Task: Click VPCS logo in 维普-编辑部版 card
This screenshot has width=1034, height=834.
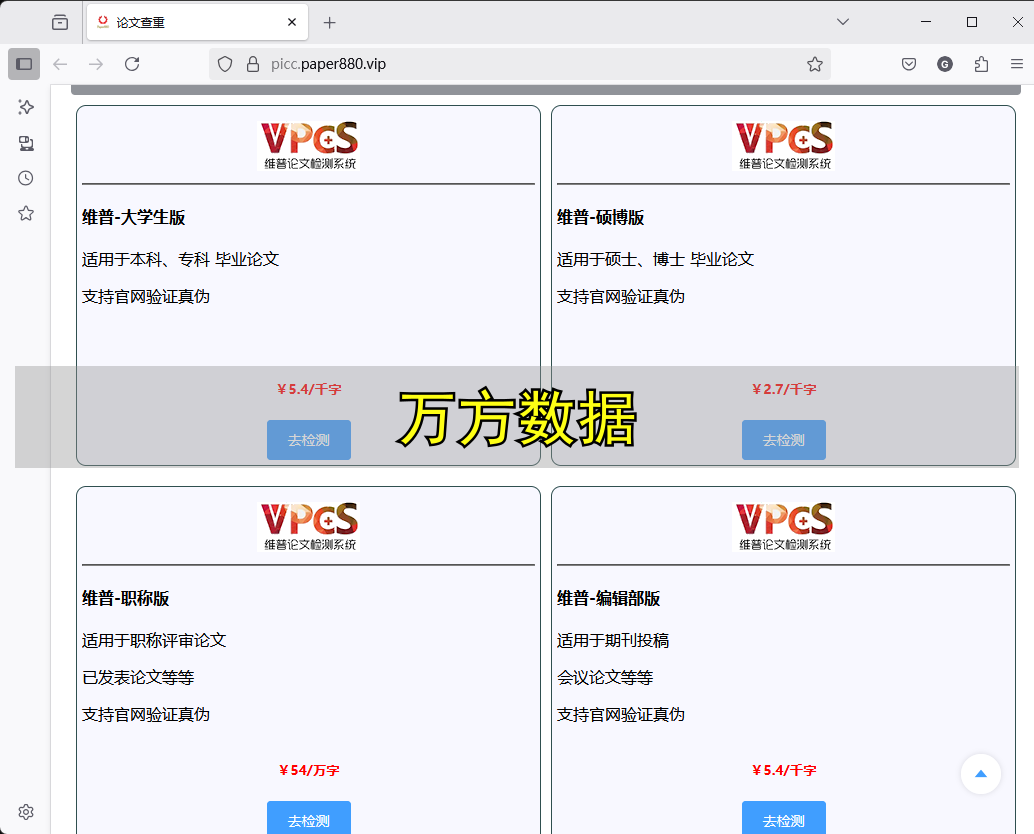Action: pyautogui.click(x=784, y=527)
